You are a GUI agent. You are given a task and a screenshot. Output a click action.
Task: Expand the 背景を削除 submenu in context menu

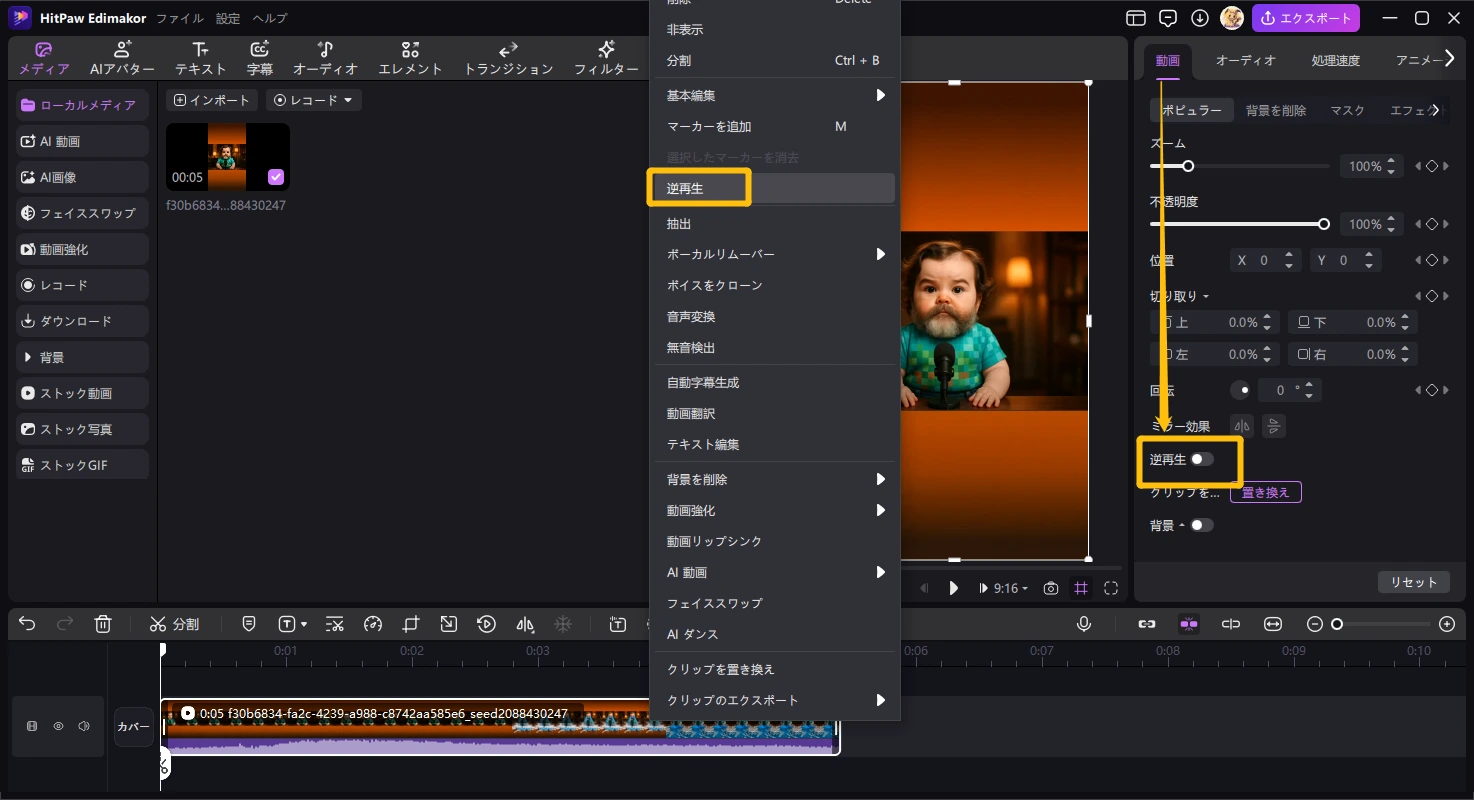coord(775,479)
